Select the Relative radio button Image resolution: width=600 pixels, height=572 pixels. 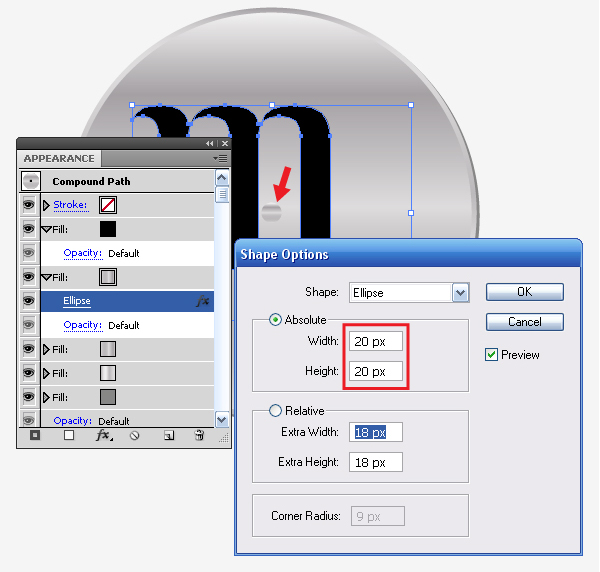(275, 411)
